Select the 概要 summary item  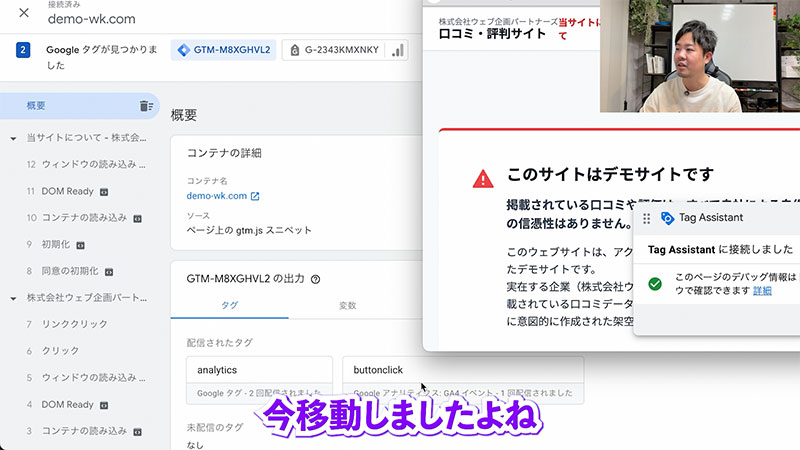point(79,106)
